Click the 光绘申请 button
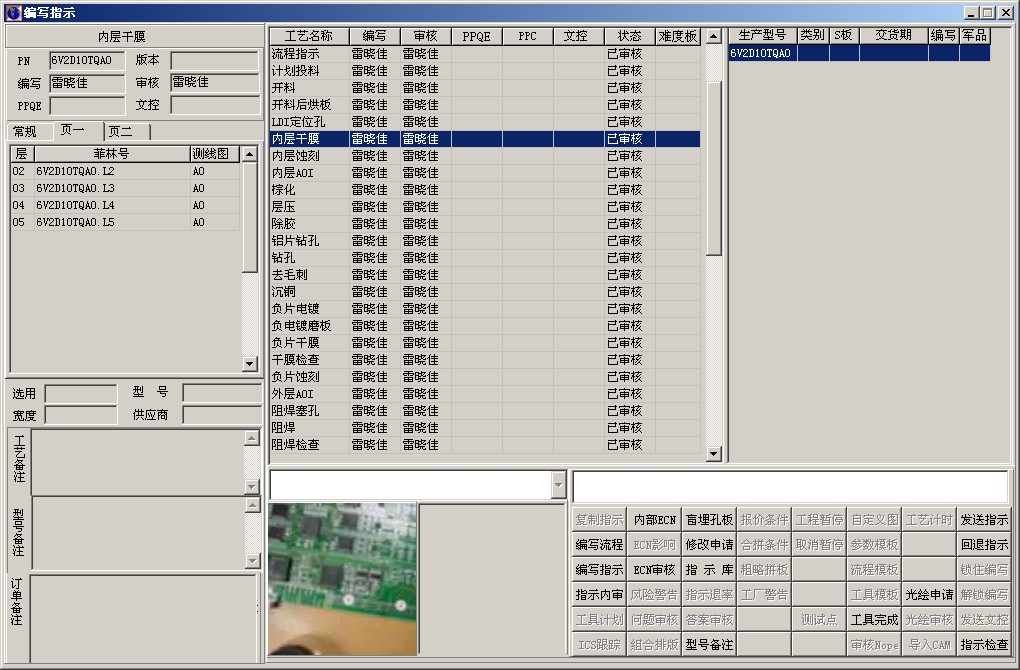Viewport: 1020px width, 670px height. [x=929, y=595]
